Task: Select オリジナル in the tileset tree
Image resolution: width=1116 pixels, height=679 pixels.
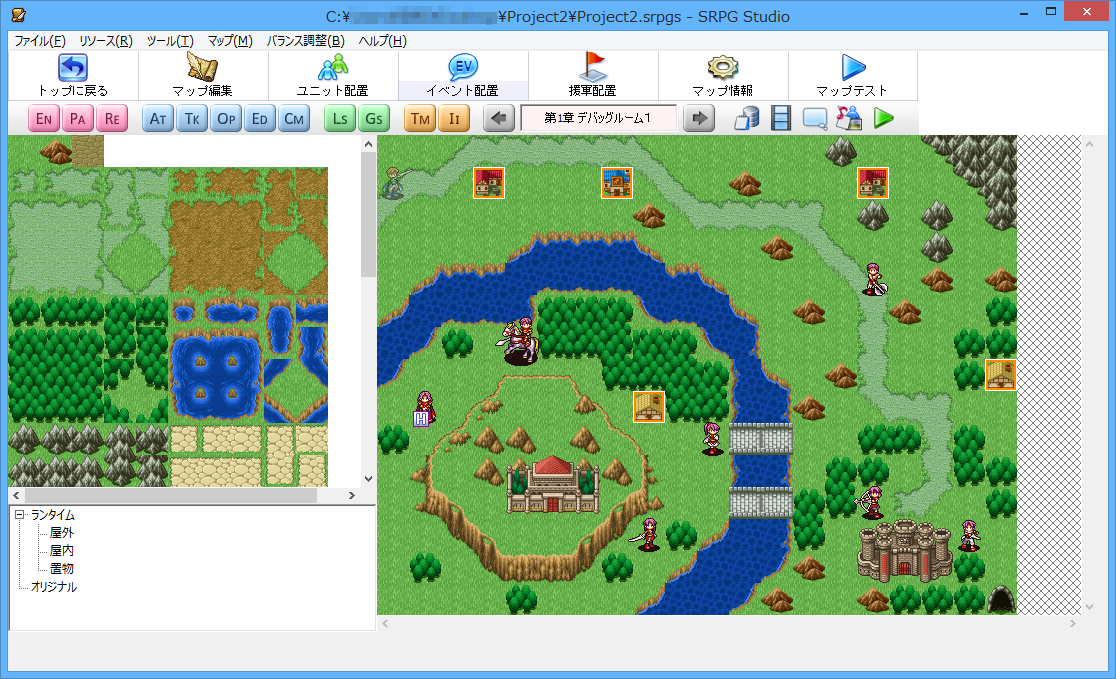Action: tap(54, 586)
